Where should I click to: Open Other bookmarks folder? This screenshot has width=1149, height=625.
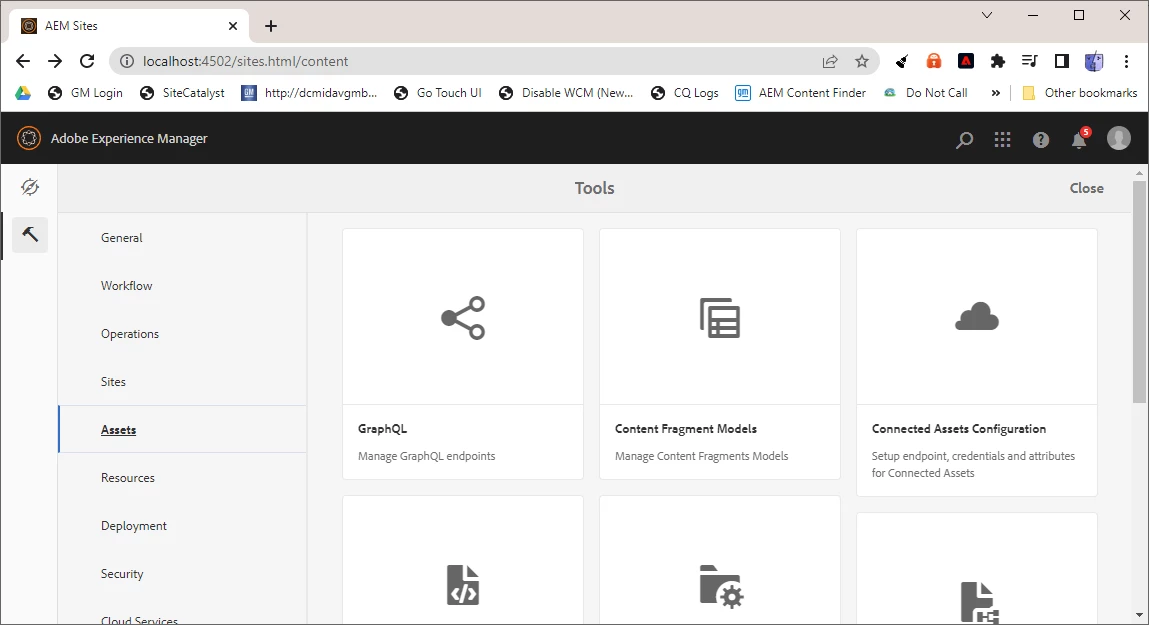[x=1079, y=93]
